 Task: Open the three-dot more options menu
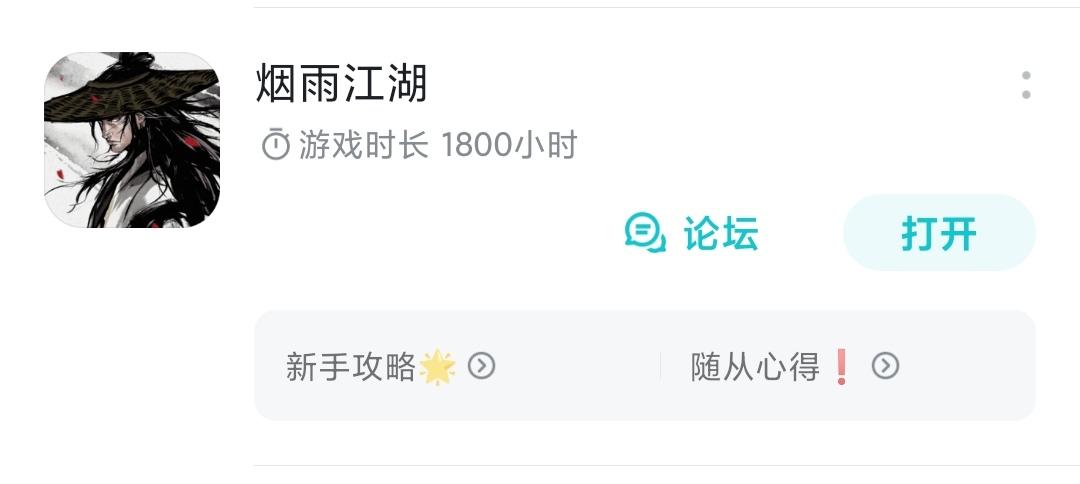[x=1026, y=85]
